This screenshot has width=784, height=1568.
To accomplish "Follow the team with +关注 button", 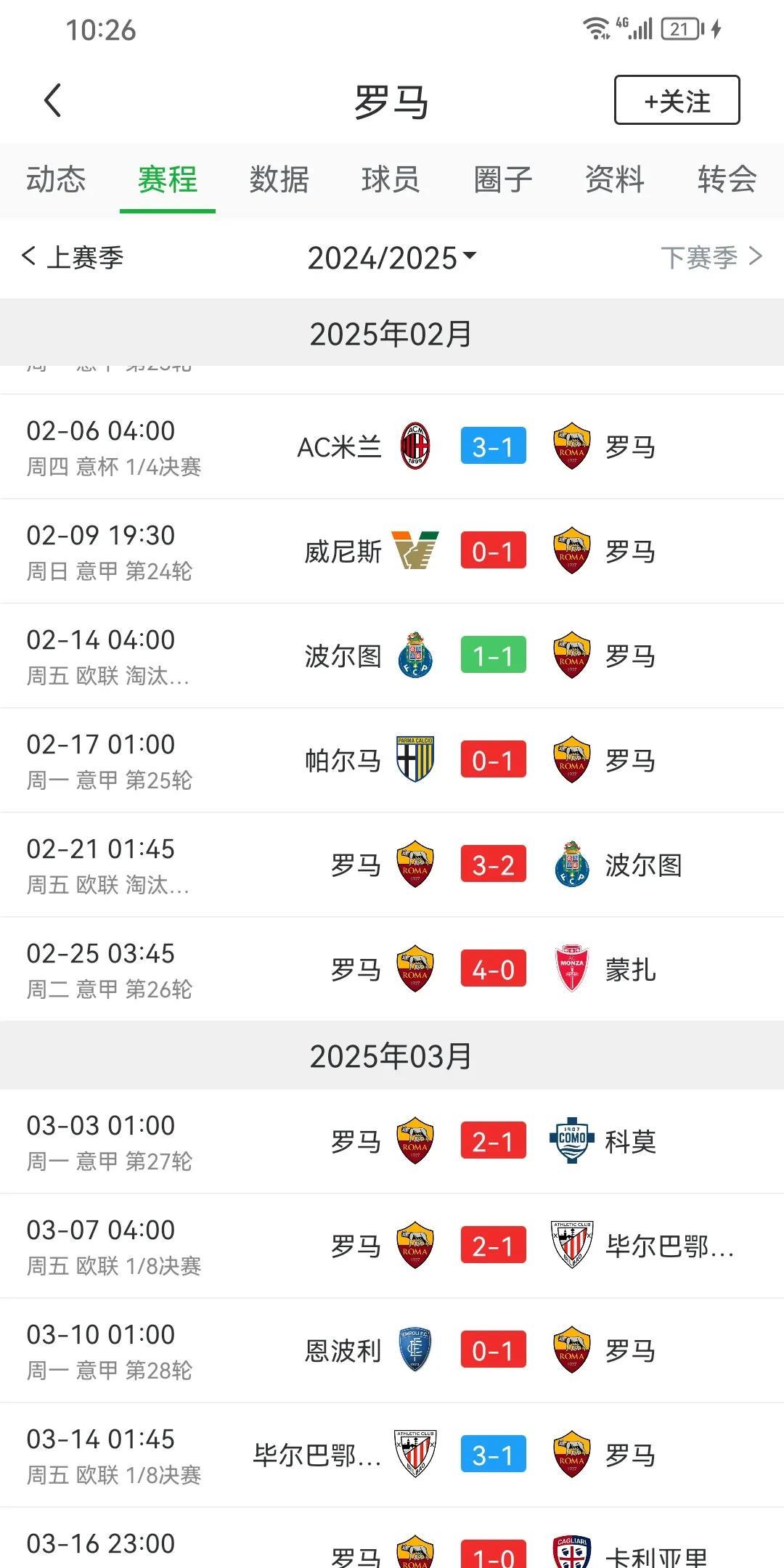I will [677, 100].
